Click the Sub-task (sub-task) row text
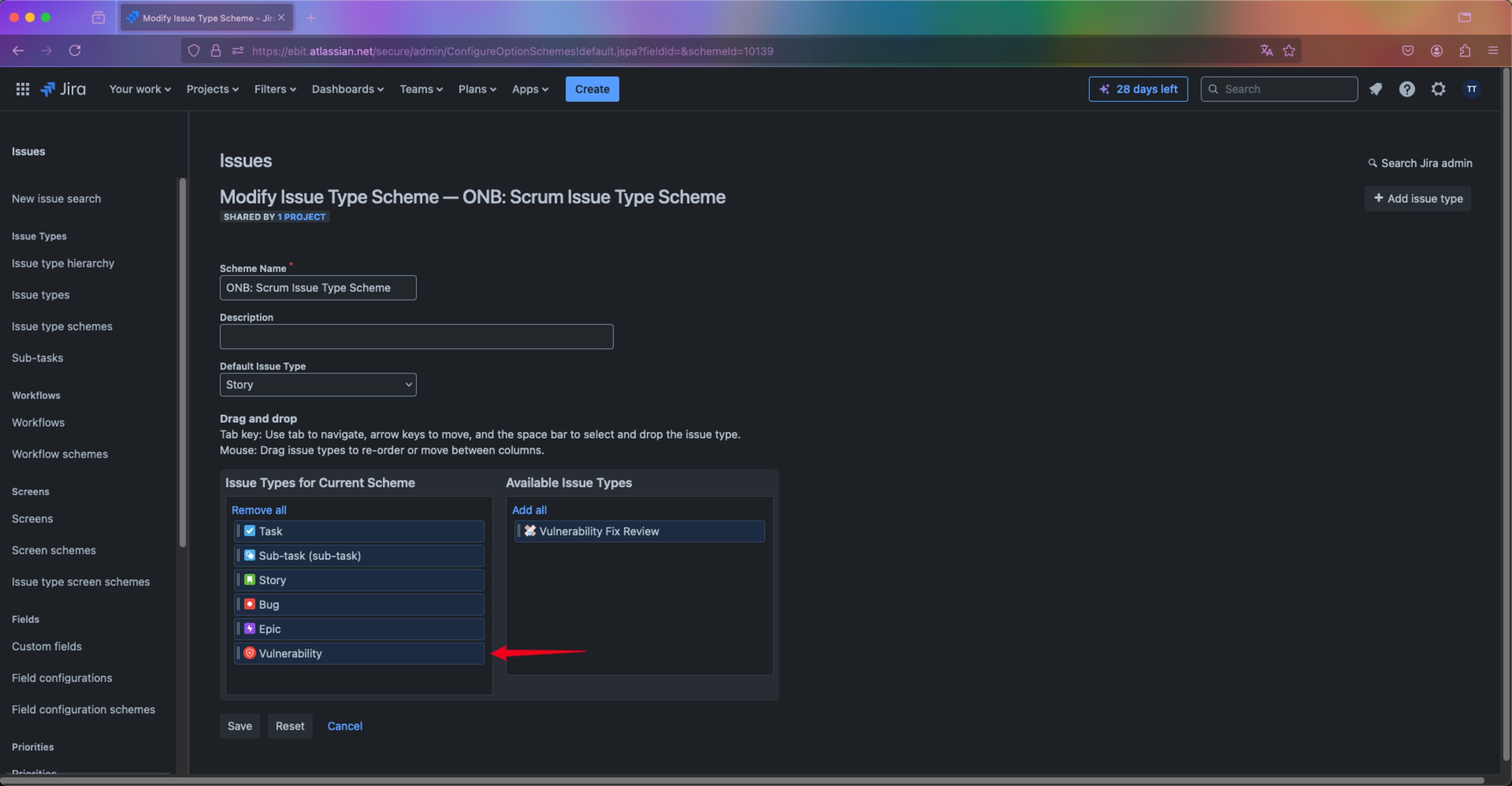1512x786 pixels. pos(310,555)
